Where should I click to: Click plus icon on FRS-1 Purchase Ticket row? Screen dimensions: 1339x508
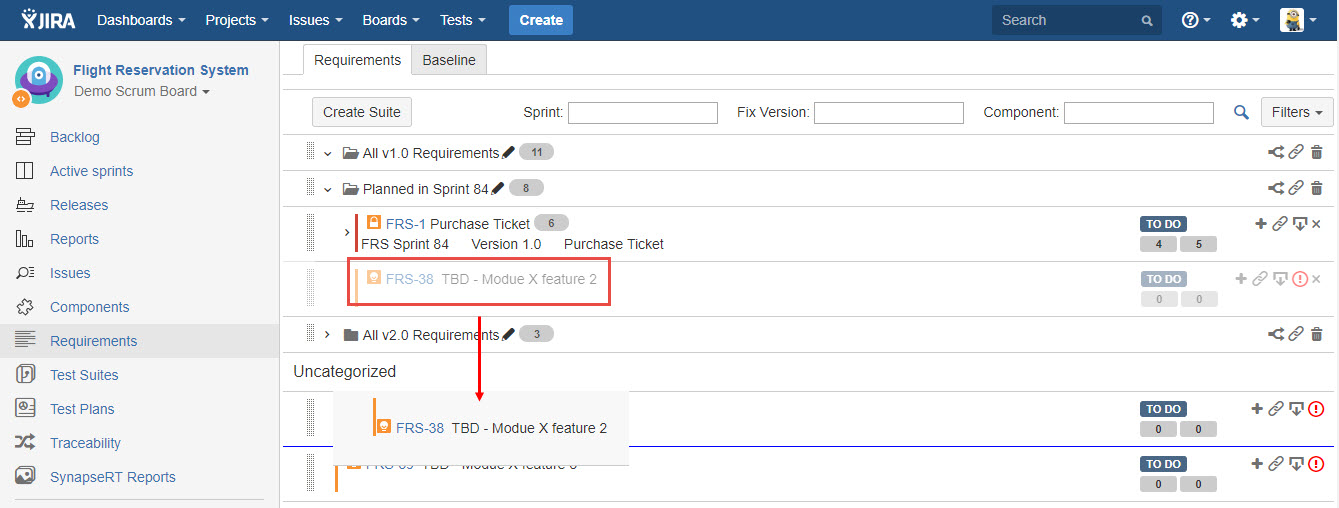pyautogui.click(x=1260, y=224)
